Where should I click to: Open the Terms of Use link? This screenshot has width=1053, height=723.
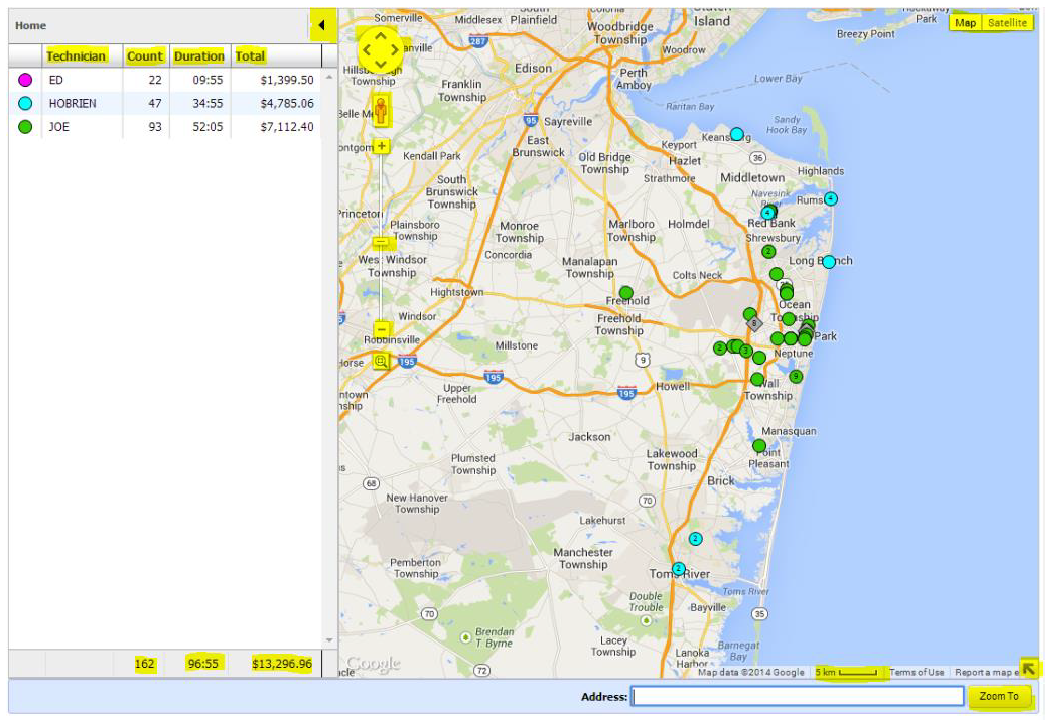point(917,673)
